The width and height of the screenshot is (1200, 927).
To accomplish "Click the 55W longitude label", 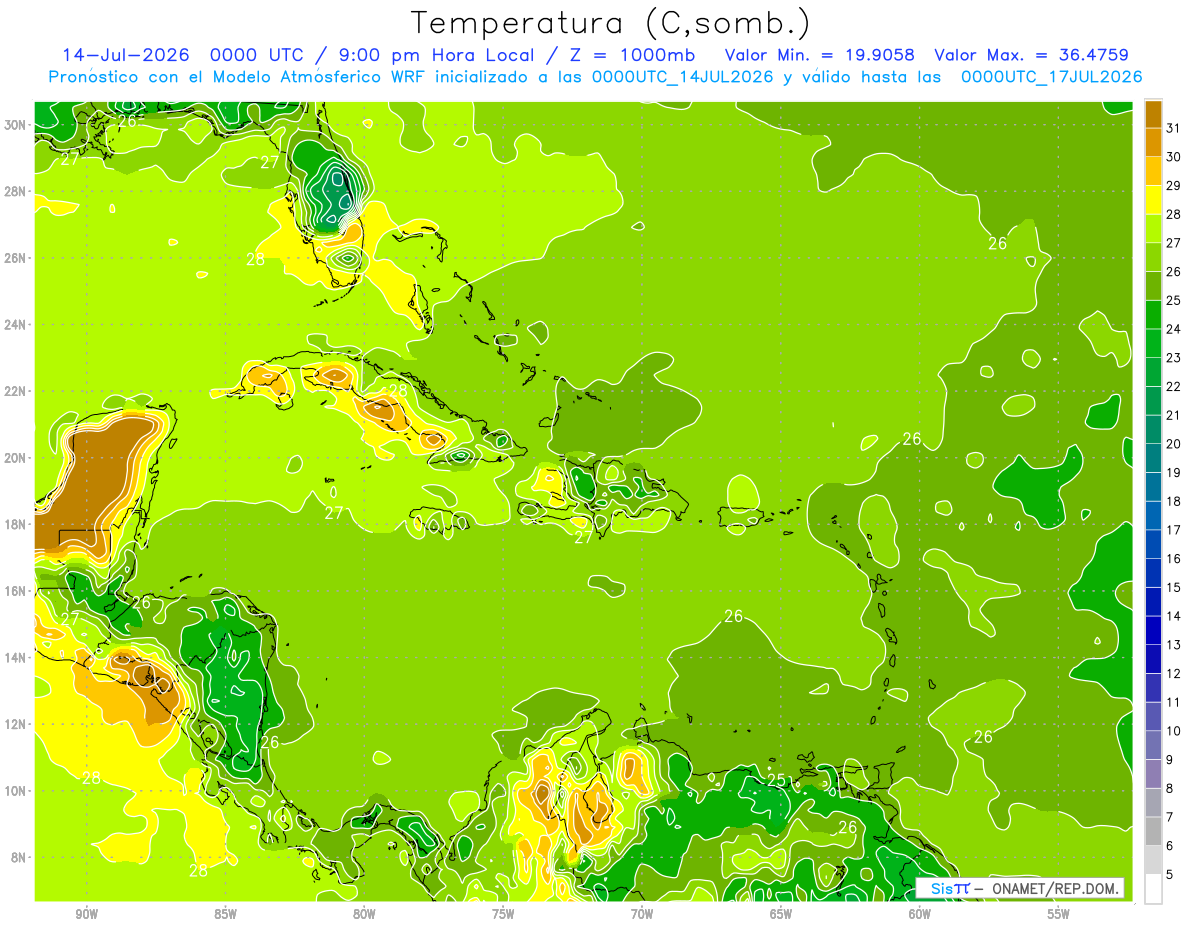I will pos(1059,914).
